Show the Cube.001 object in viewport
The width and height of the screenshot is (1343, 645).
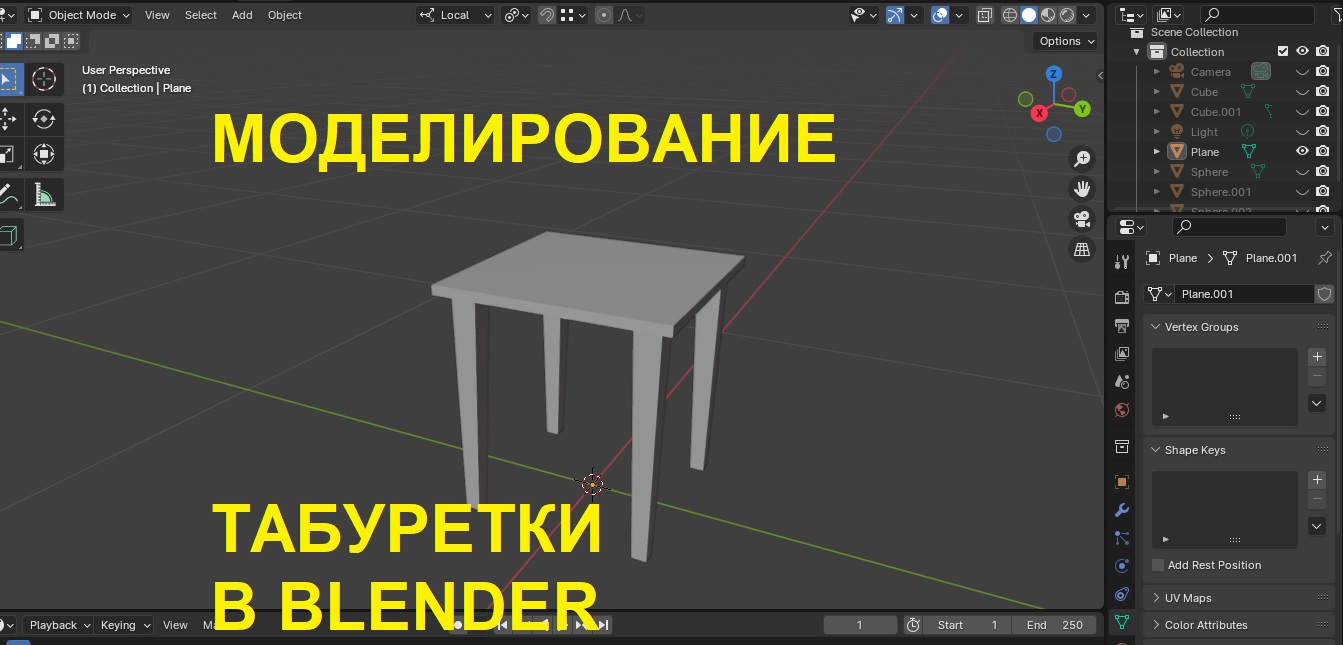[x=1302, y=112]
